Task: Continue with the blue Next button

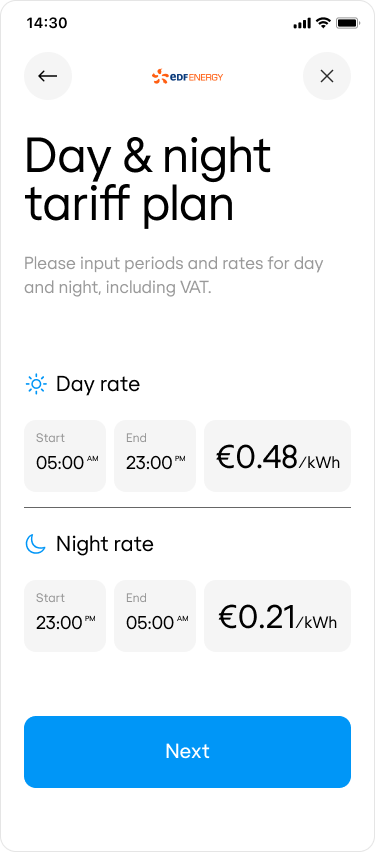Action: pyautogui.click(x=188, y=751)
